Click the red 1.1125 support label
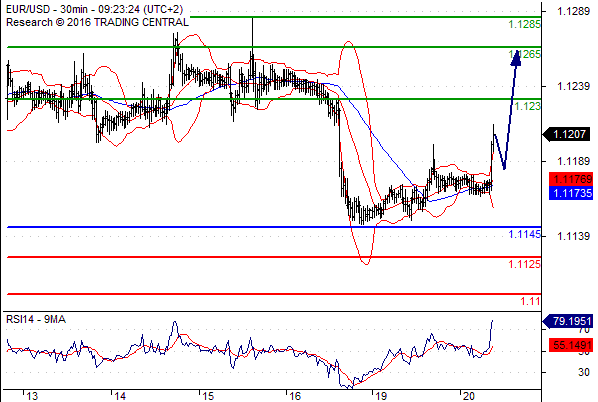The image size is (598, 402). [x=524, y=264]
